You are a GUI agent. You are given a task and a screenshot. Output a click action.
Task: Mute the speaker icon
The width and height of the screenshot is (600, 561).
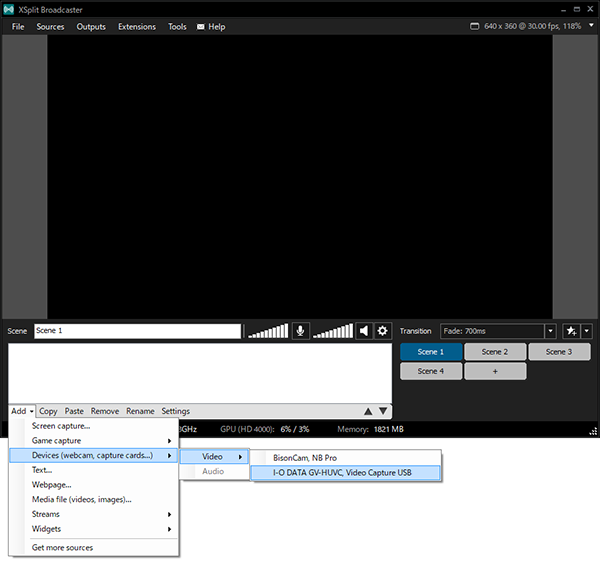pyautogui.click(x=364, y=331)
